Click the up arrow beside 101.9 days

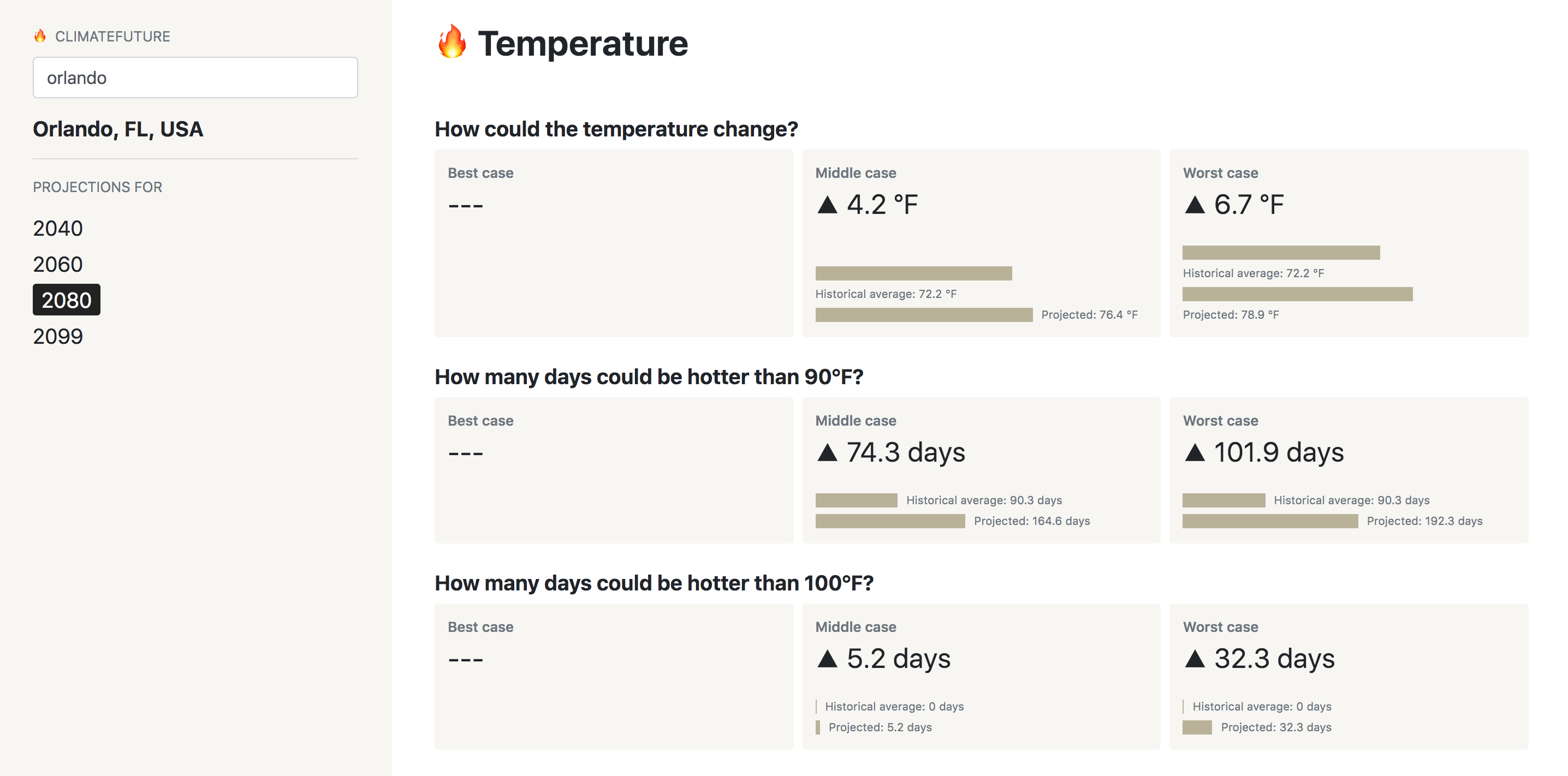1194,452
